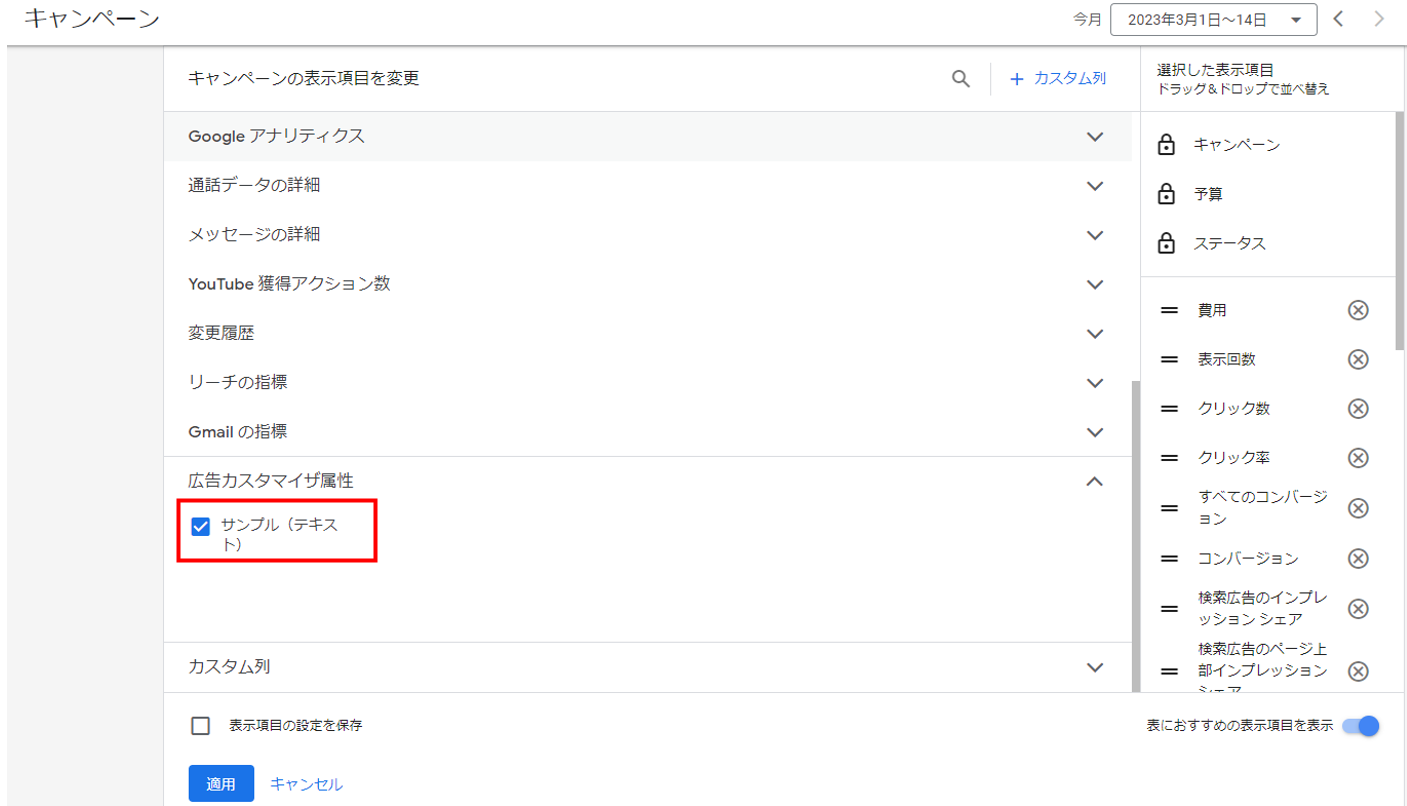This screenshot has height=806, width=1407.
Task: Check 表示項目の設定を保存 checkbox
Action: (200, 726)
